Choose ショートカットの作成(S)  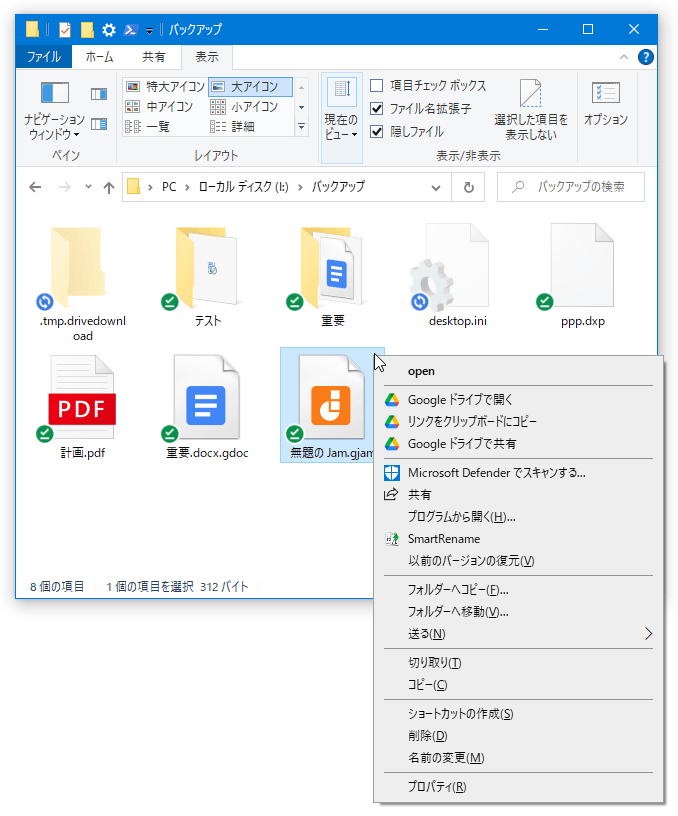click(518, 713)
